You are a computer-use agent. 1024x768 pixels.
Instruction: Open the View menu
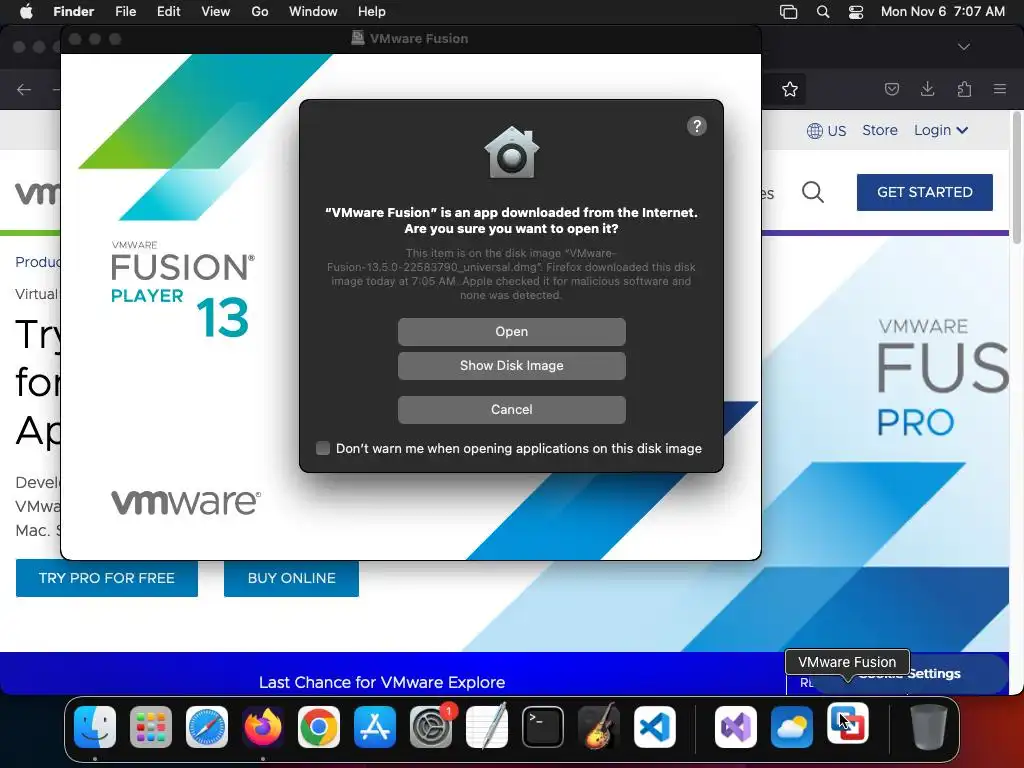click(216, 12)
